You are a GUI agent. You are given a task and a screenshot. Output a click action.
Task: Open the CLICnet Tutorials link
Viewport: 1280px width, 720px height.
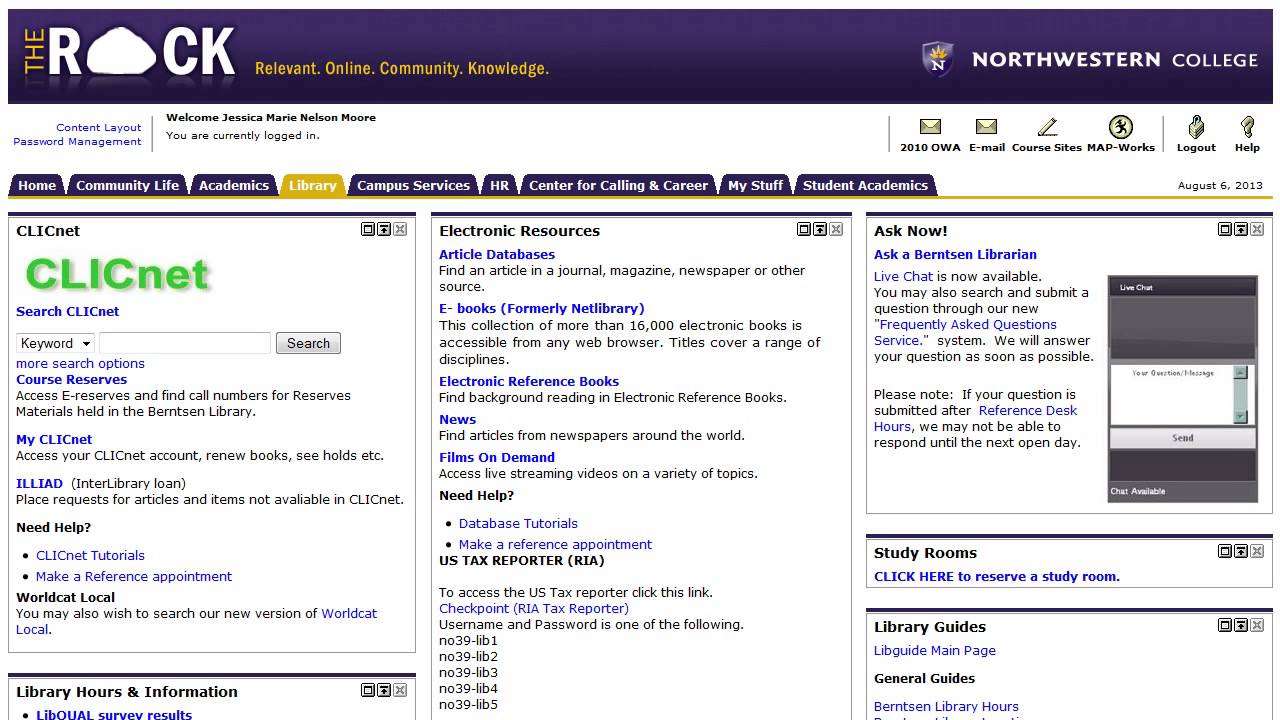coord(90,555)
